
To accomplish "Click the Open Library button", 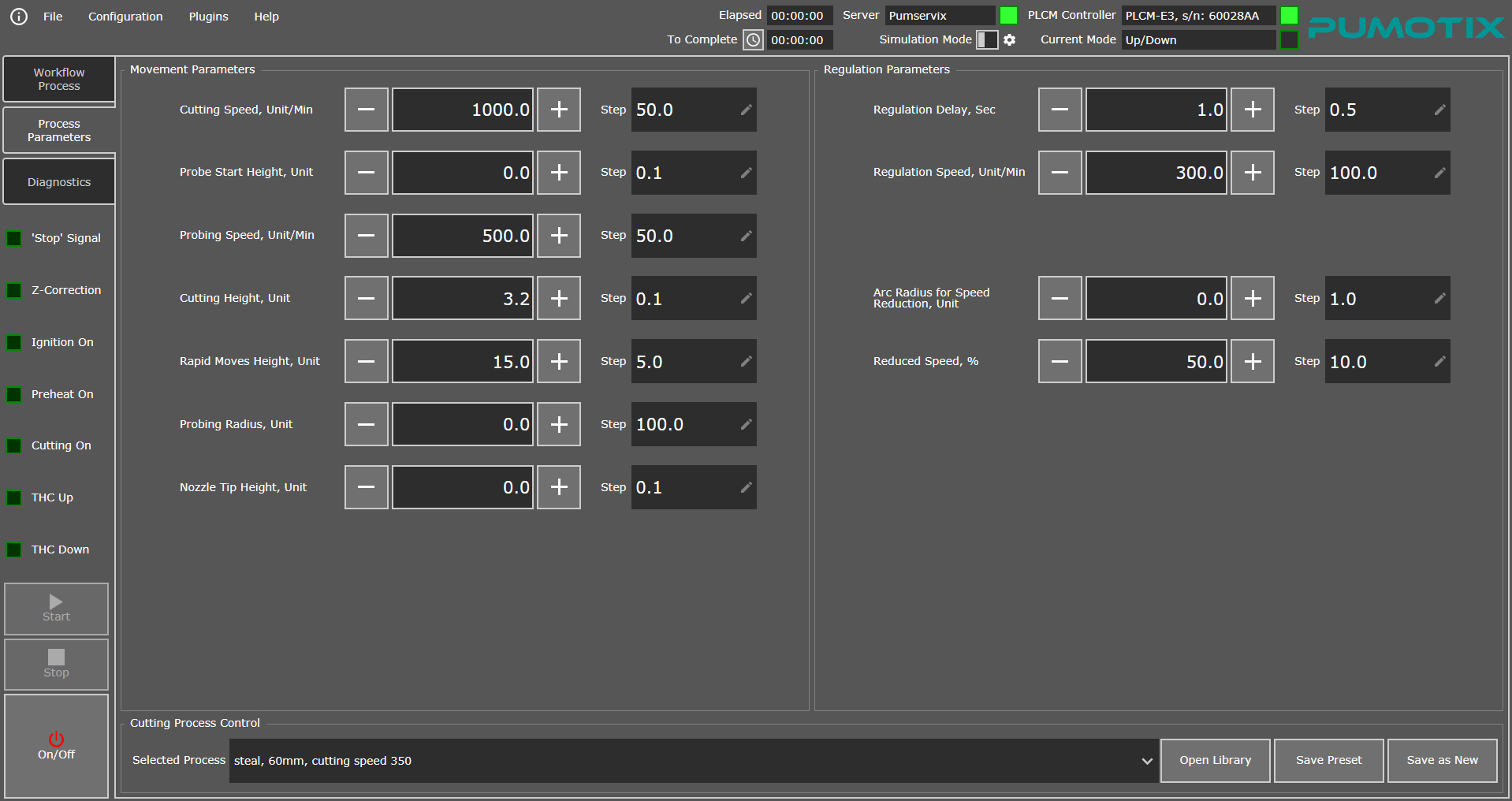I will tap(1216, 761).
